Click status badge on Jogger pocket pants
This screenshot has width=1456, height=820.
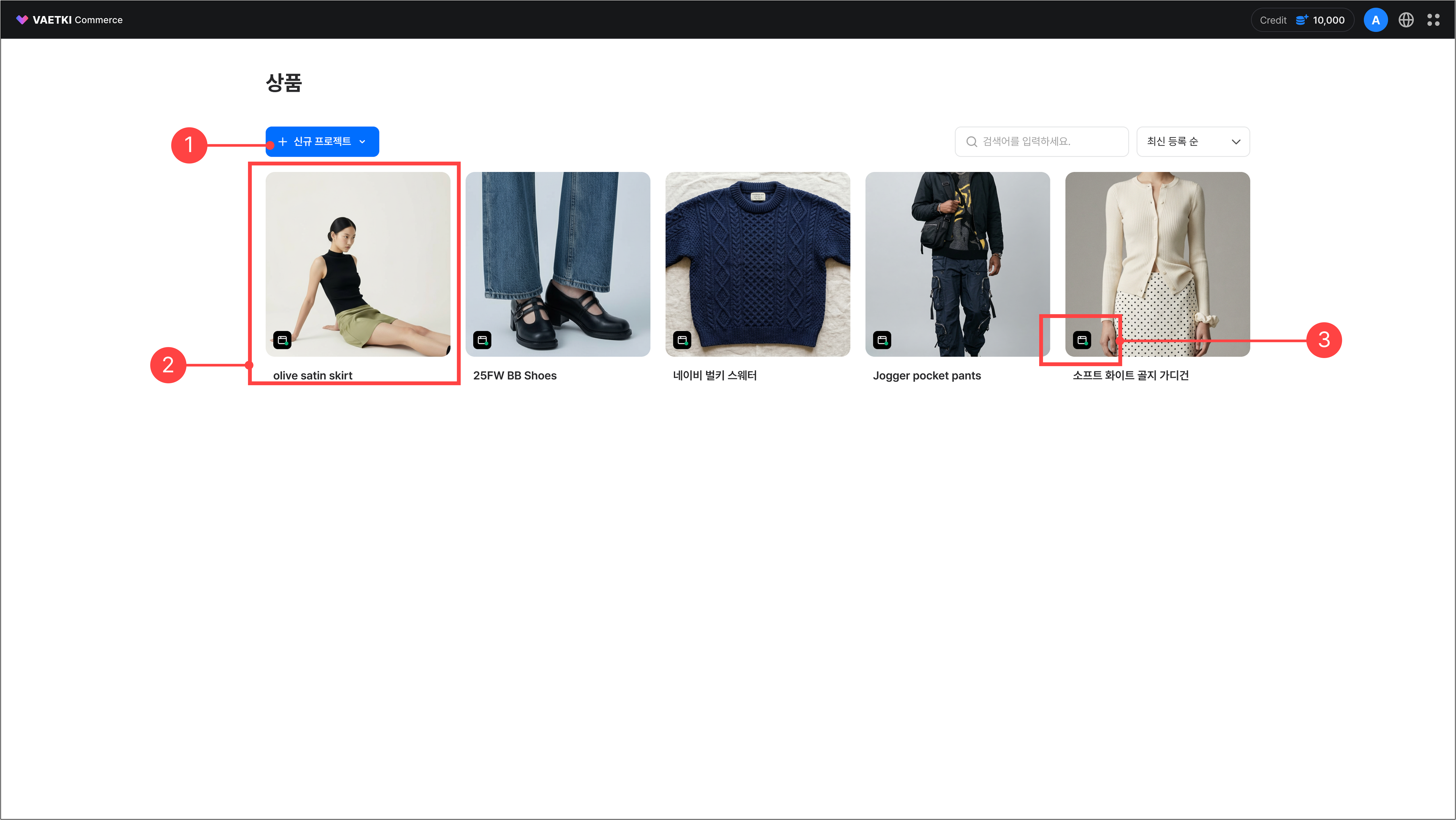tap(882, 340)
